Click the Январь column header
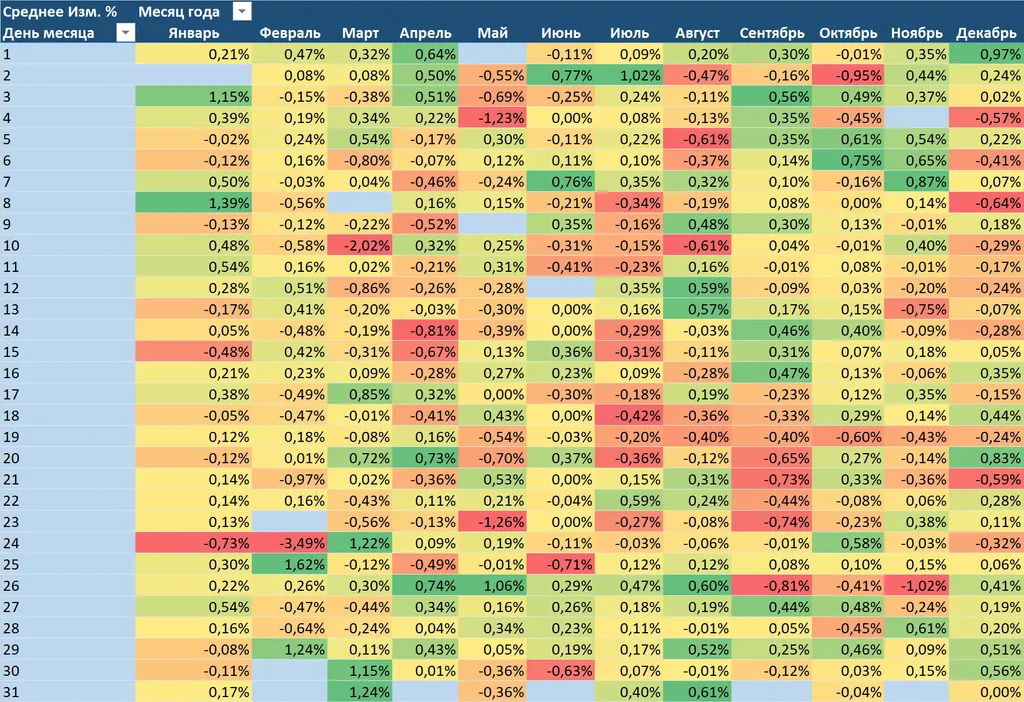Screen dimensions: 1024x702 click(193, 33)
